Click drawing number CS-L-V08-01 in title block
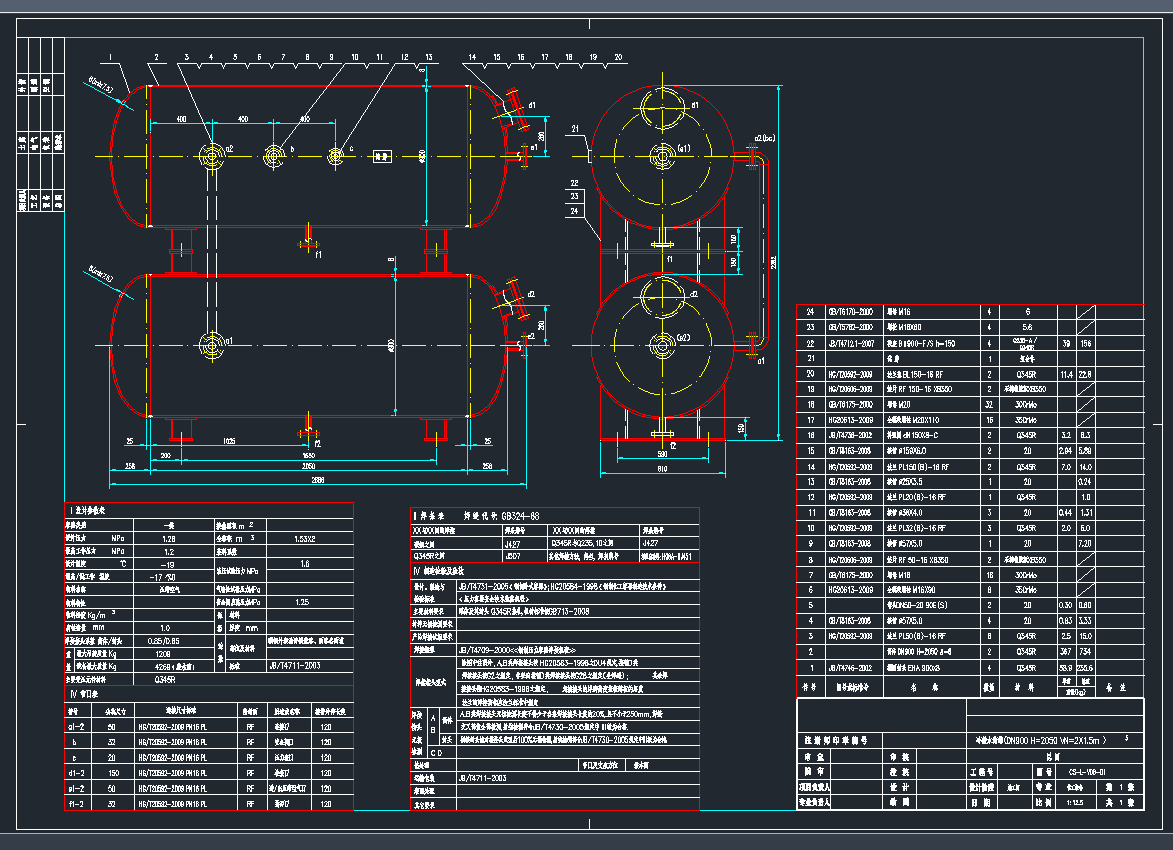The width and height of the screenshot is (1173, 850). (x=1085, y=772)
